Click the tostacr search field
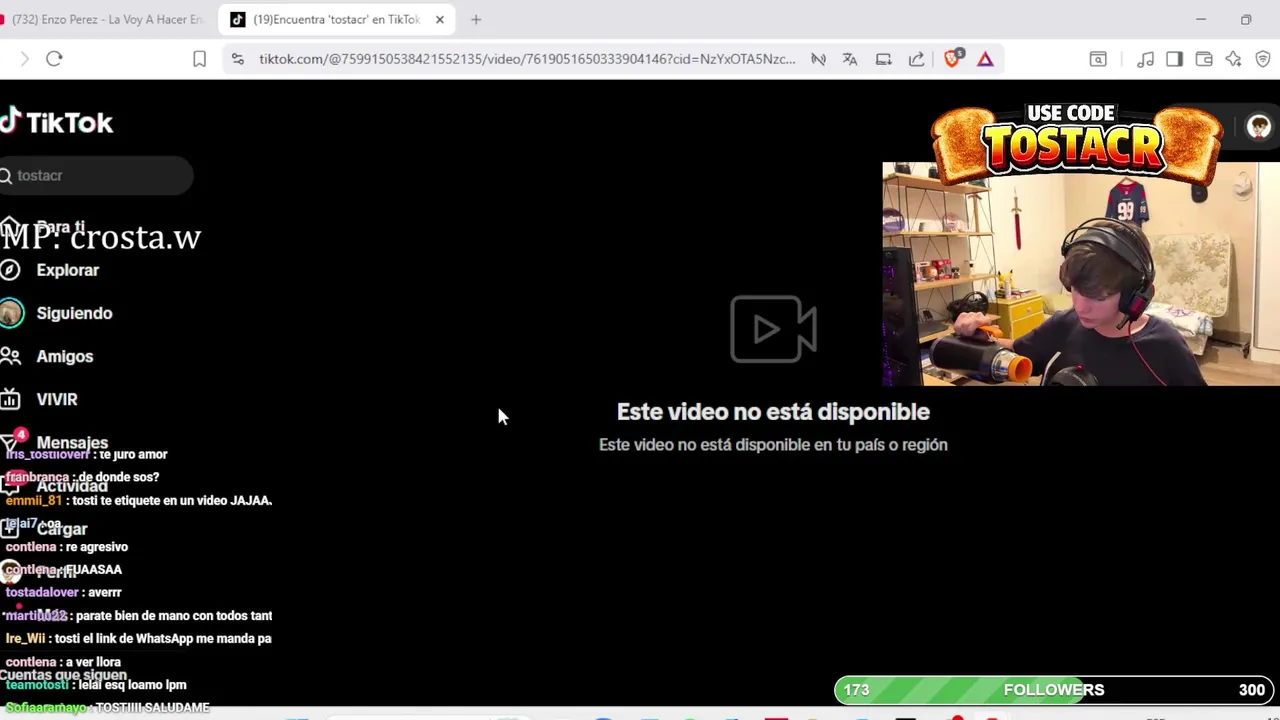The width and height of the screenshot is (1280, 720). [96, 175]
